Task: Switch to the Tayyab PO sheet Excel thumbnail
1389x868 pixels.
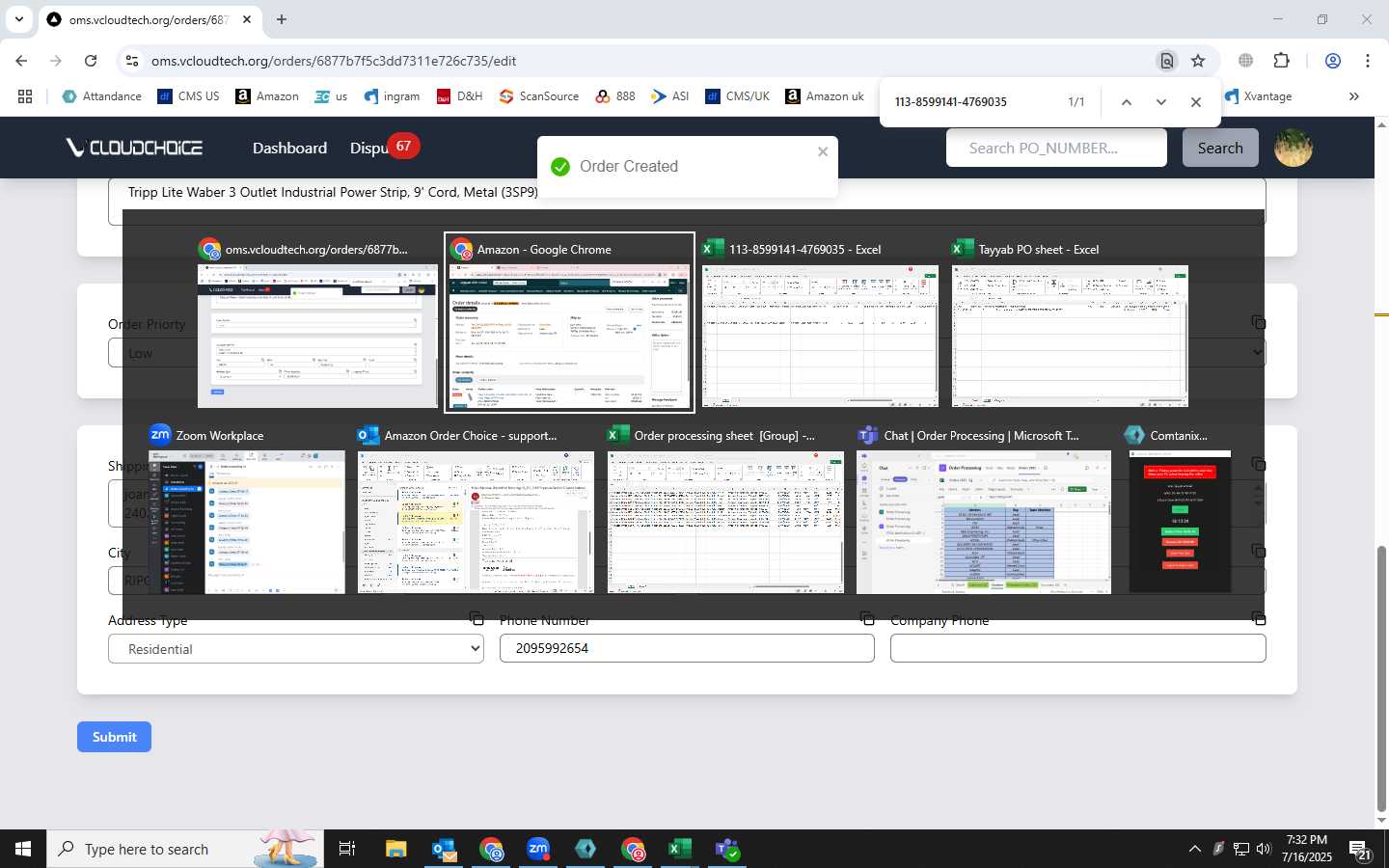Action: 1070,324
